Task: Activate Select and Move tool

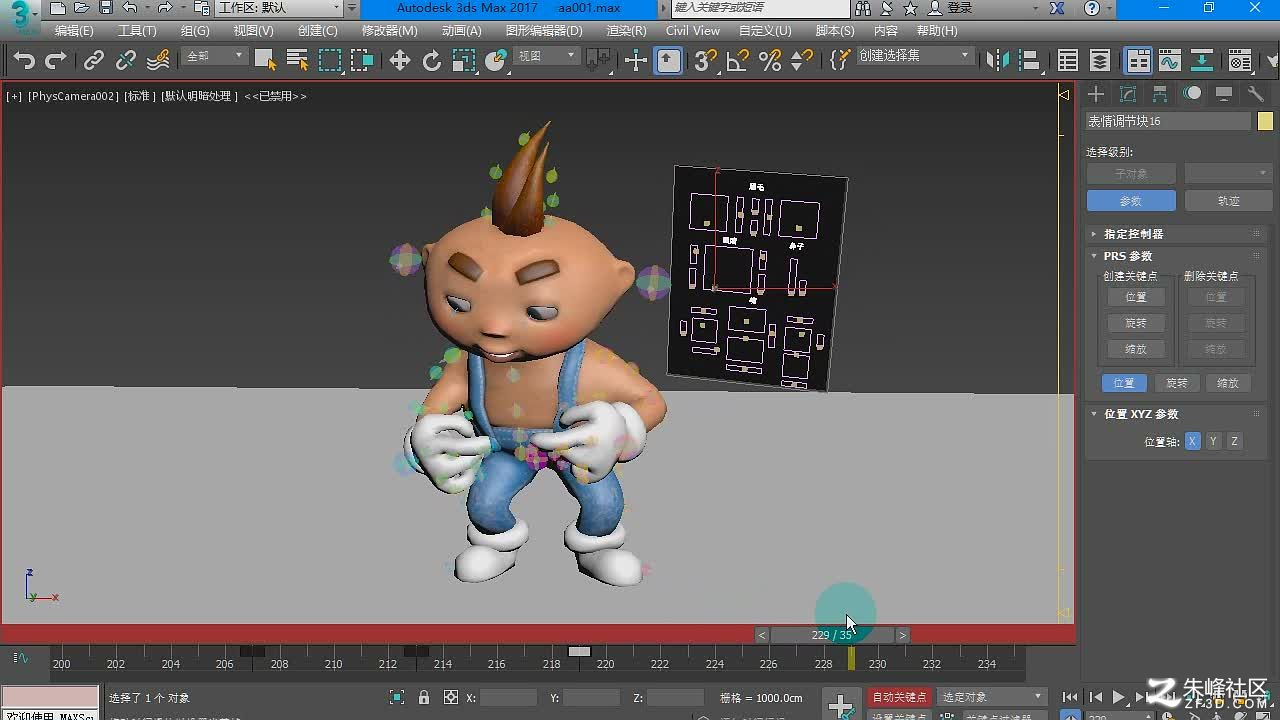Action: [x=400, y=61]
